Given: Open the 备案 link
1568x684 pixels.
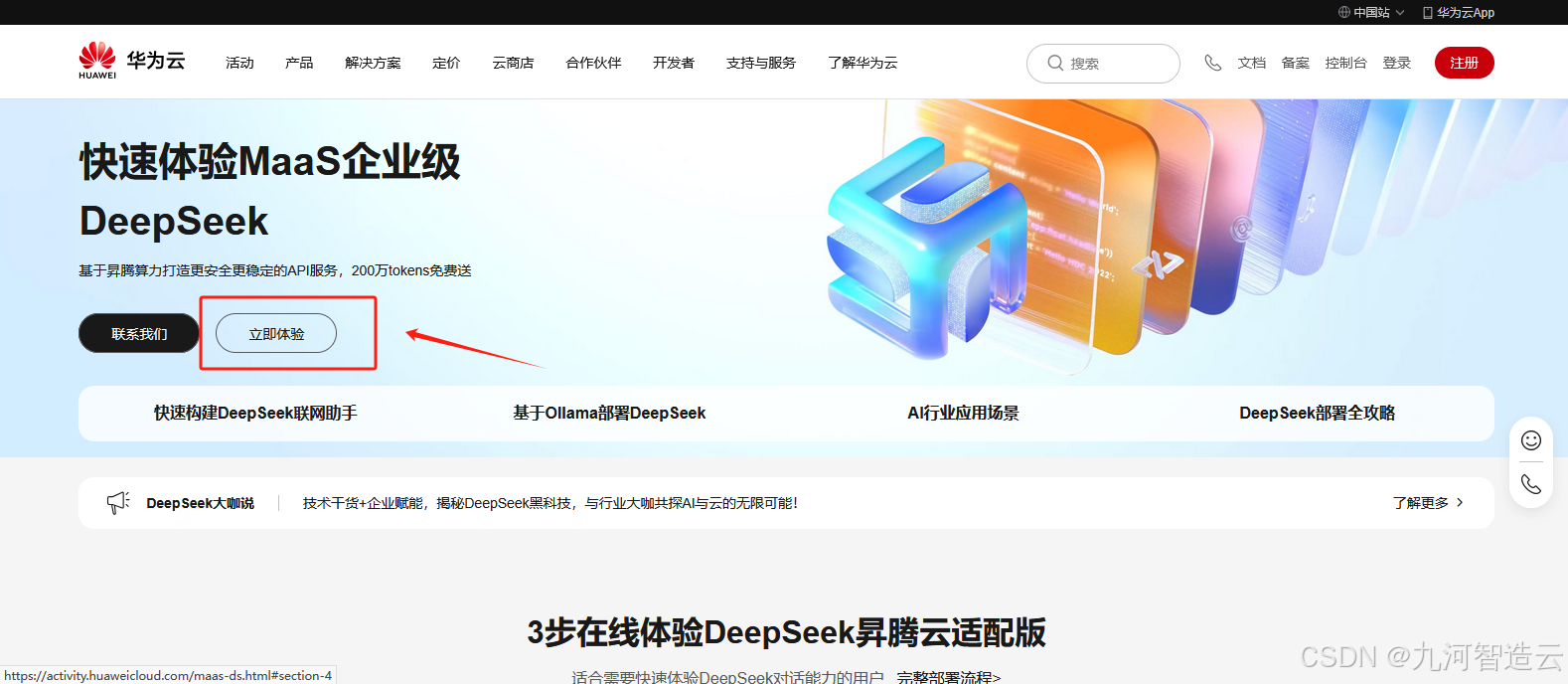Looking at the screenshot, I should point(1295,63).
